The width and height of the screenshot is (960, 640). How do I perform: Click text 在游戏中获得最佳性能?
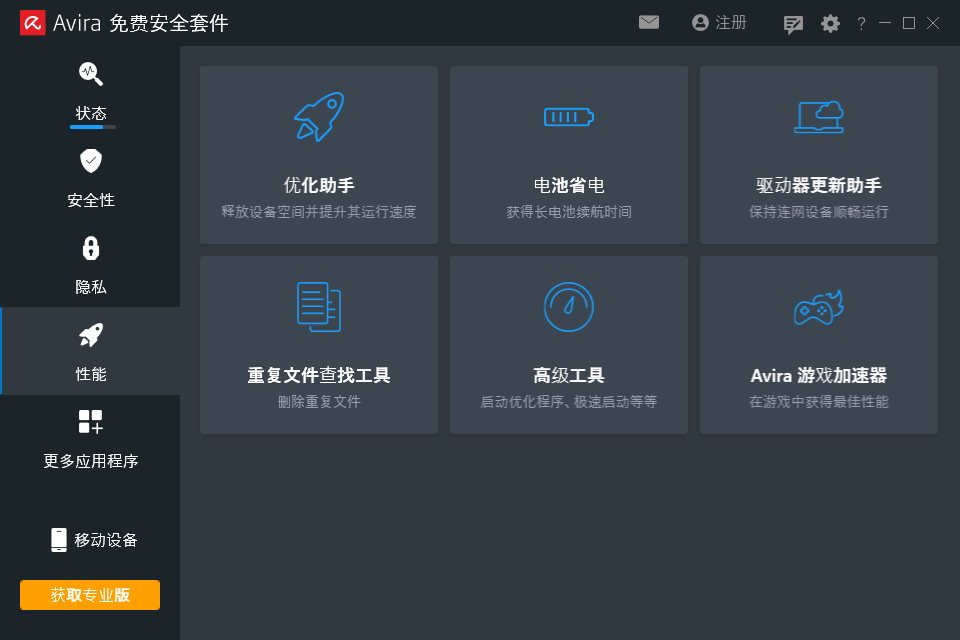pos(819,402)
